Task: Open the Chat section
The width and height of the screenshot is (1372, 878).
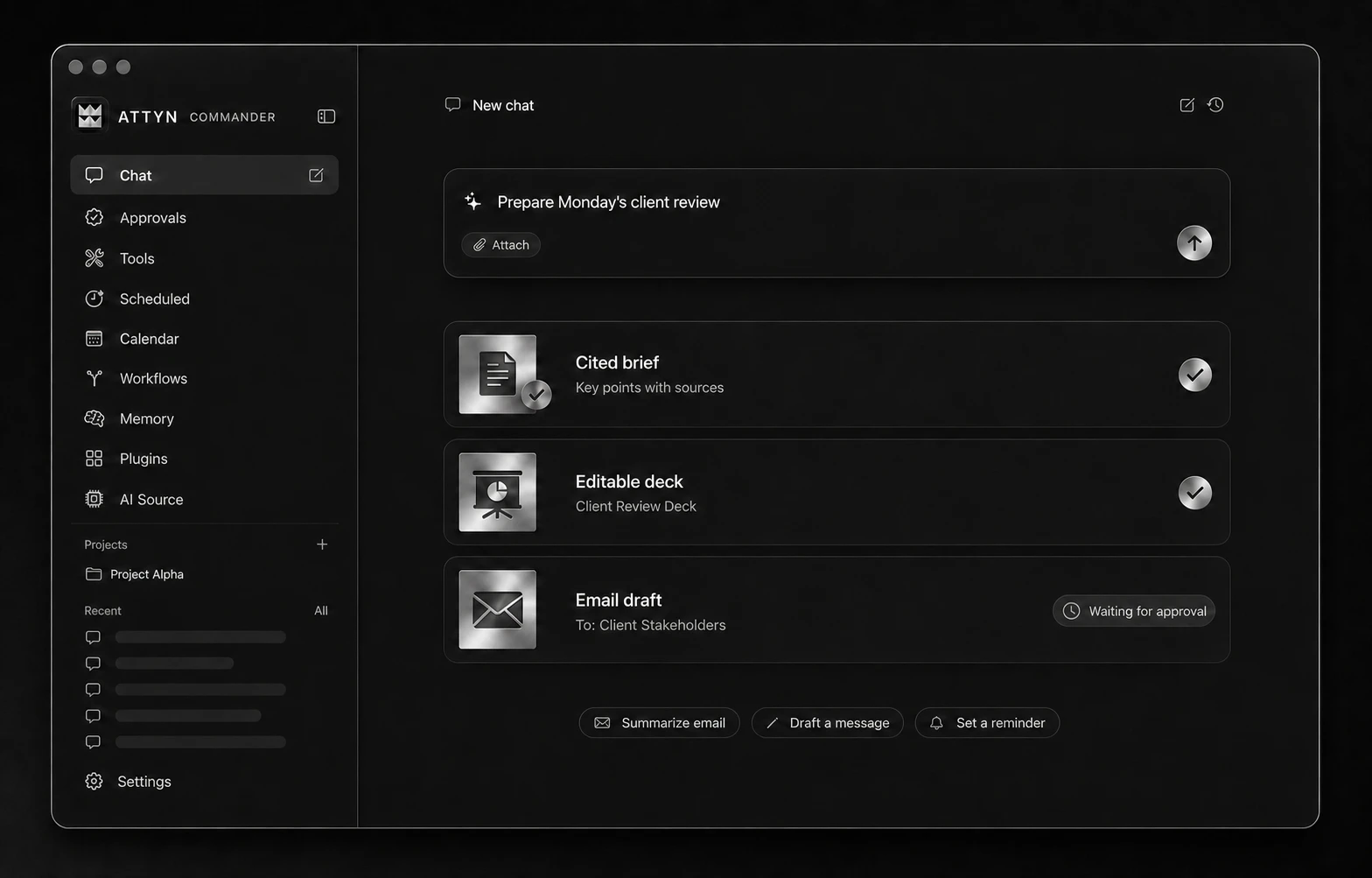Action: point(204,175)
